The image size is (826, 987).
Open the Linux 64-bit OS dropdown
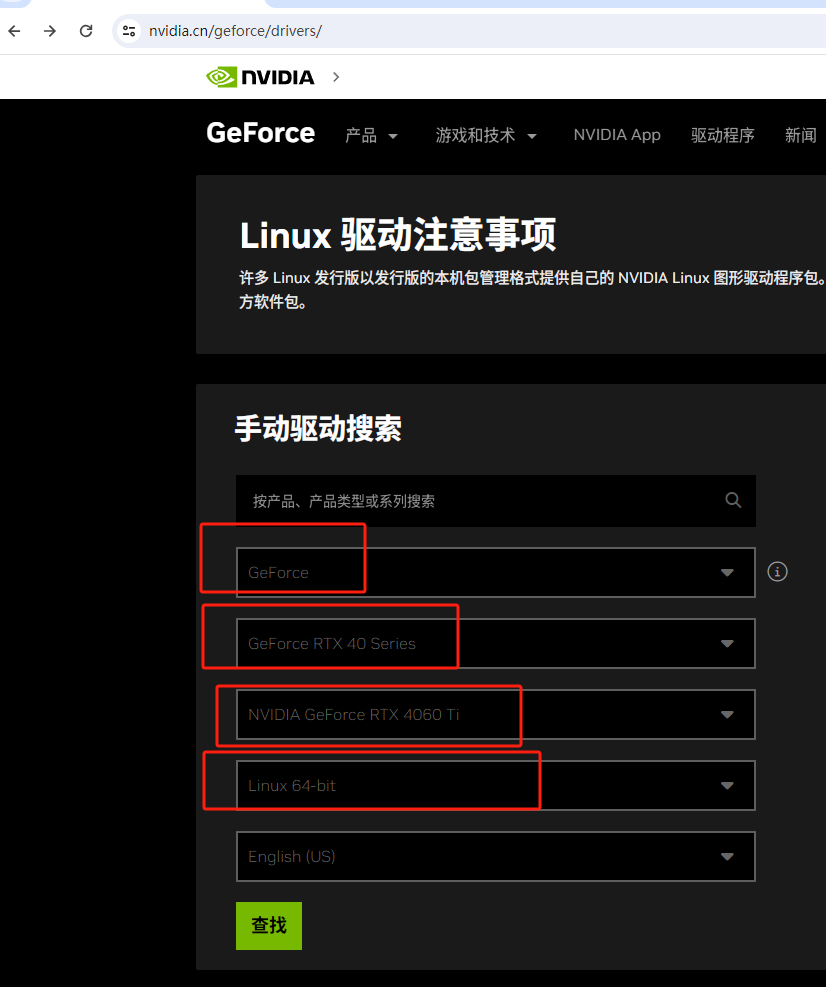click(495, 786)
